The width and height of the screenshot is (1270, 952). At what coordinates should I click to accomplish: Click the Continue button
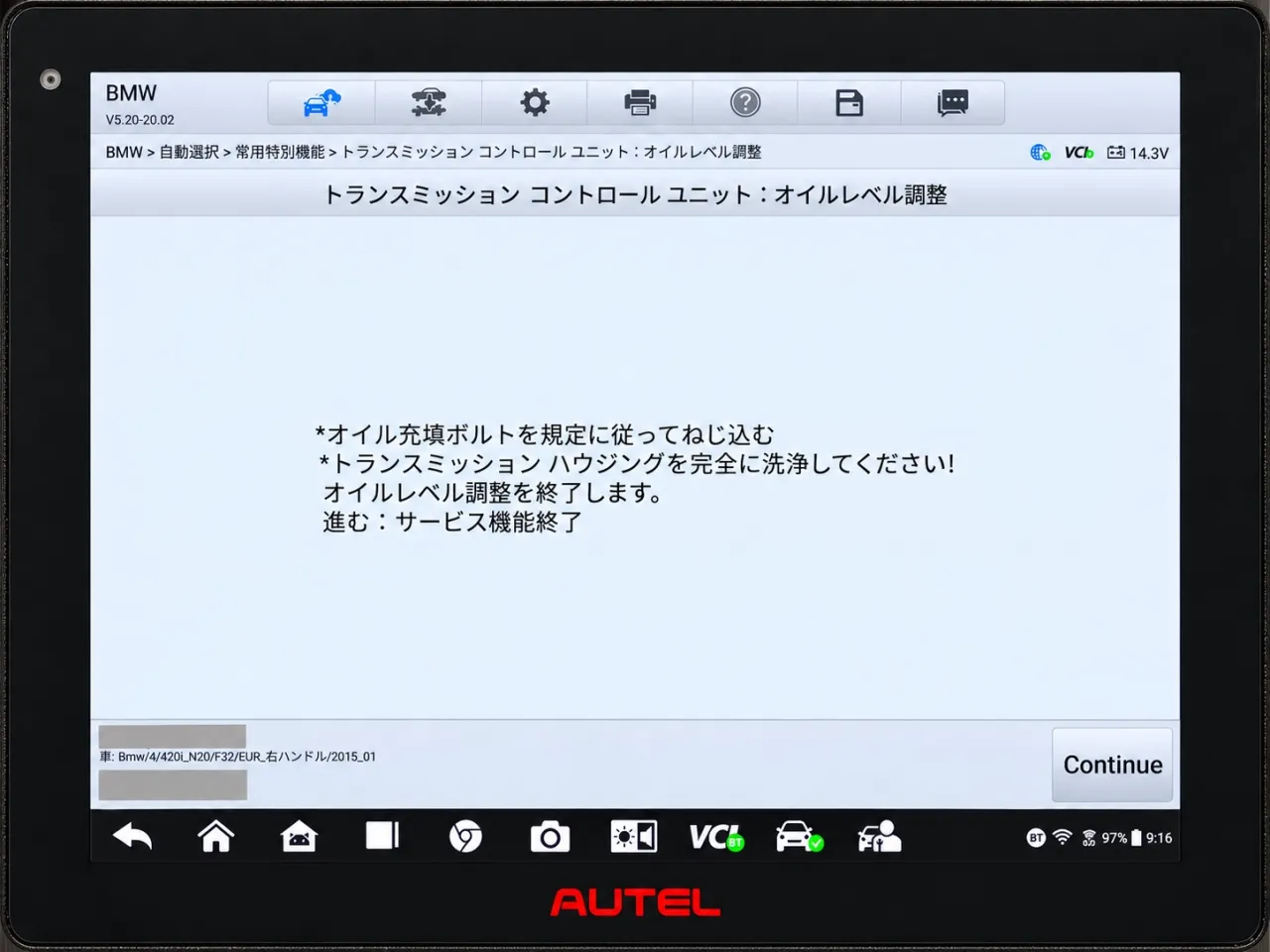coord(1112,765)
